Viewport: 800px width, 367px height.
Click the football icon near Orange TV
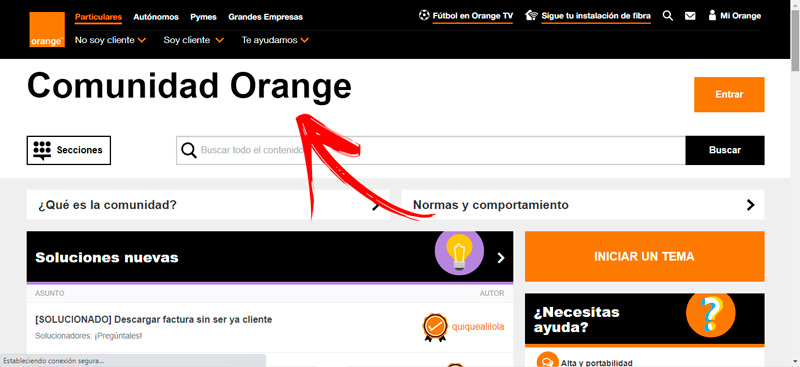[424, 15]
